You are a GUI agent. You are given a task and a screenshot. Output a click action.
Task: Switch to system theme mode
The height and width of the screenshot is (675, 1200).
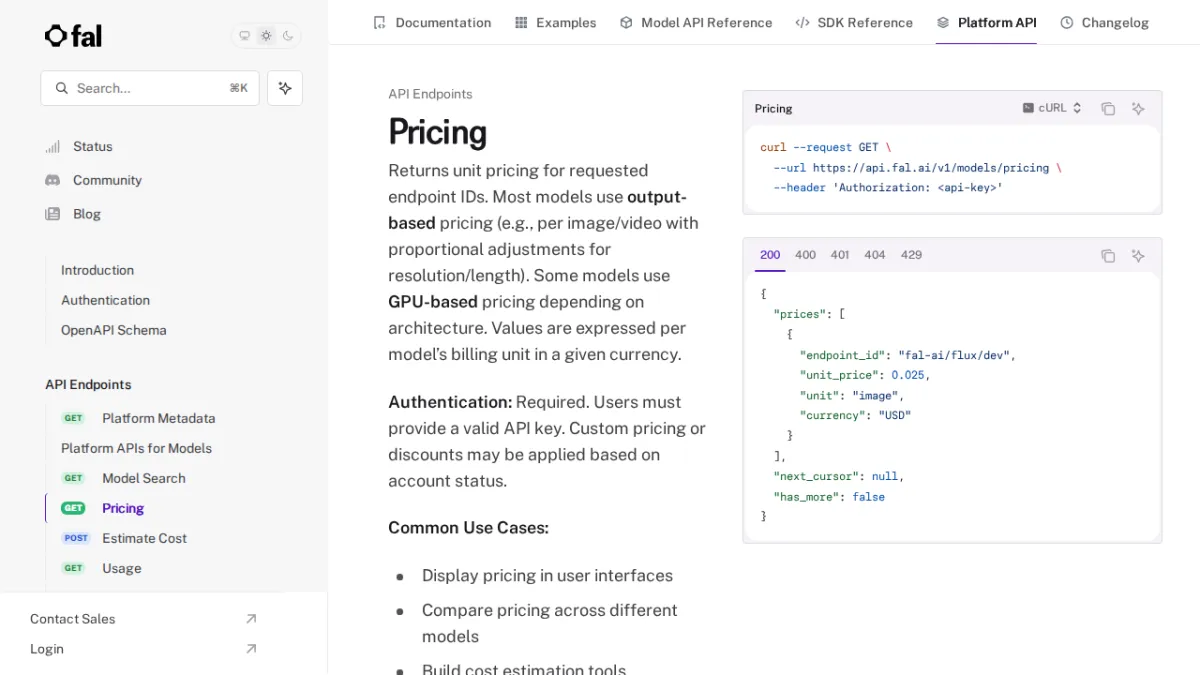[x=244, y=36]
